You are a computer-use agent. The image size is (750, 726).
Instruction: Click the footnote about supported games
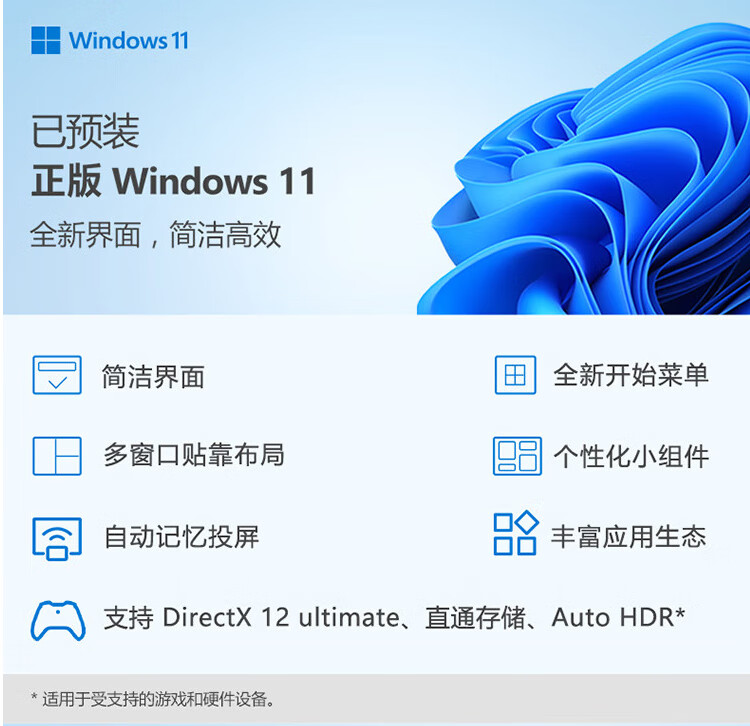coord(153,699)
